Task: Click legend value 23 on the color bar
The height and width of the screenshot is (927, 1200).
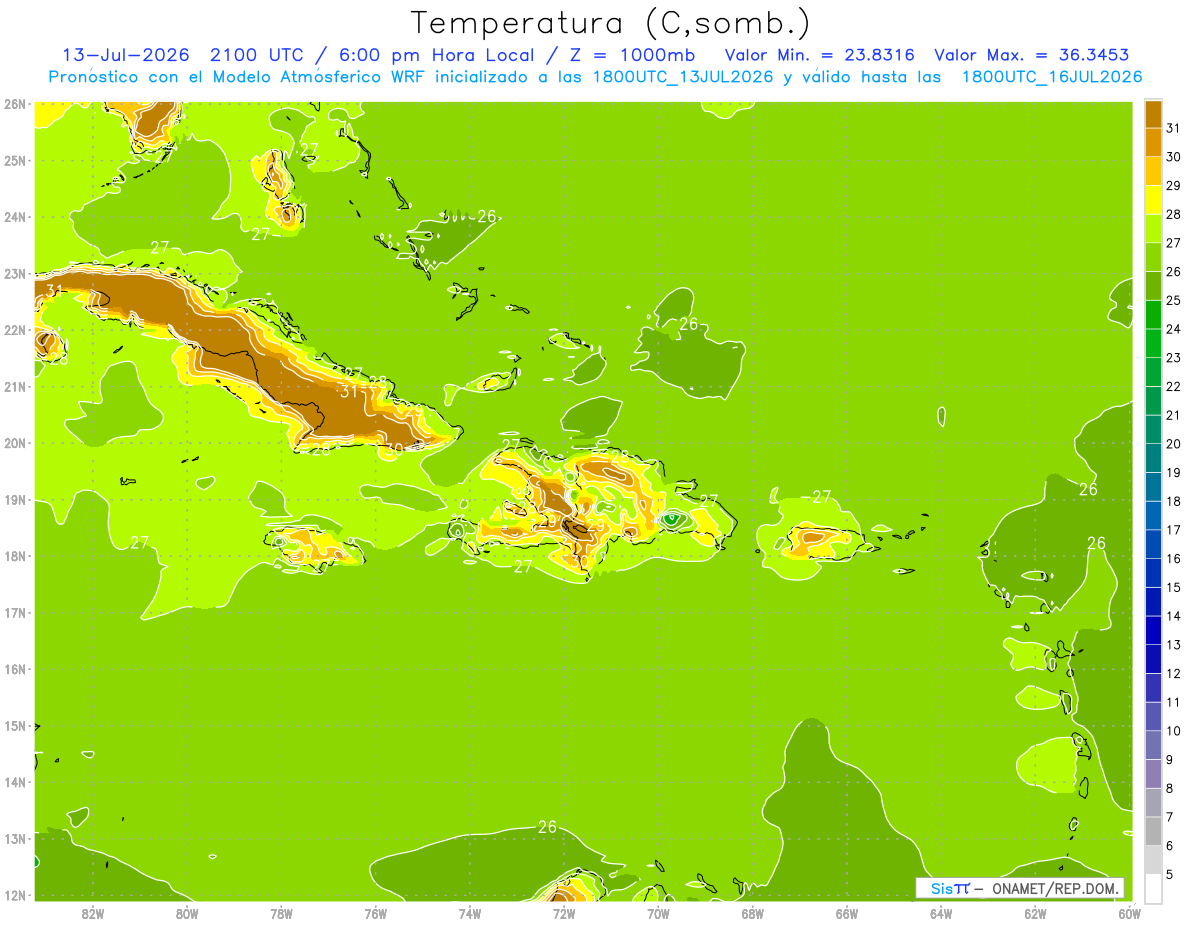Action: (1173, 358)
